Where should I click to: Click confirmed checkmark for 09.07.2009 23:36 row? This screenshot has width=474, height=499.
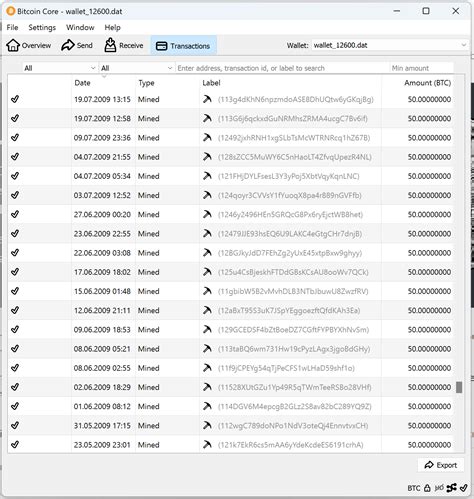15,137
